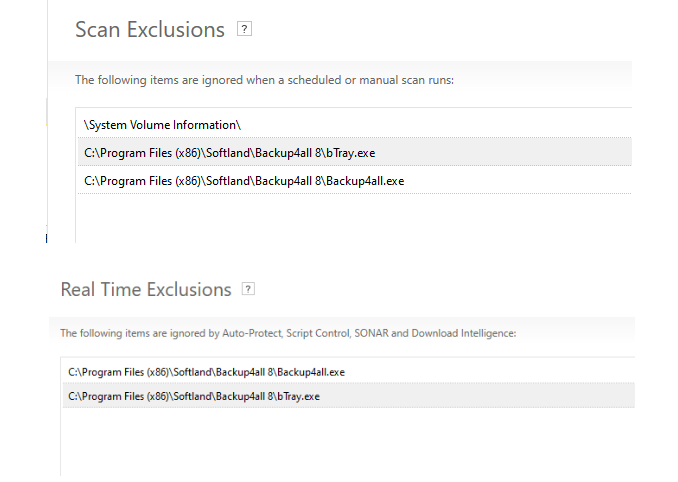Click the word scheduled in the scan description
This screenshot has width=678, height=482.
(x=314, y=80)
